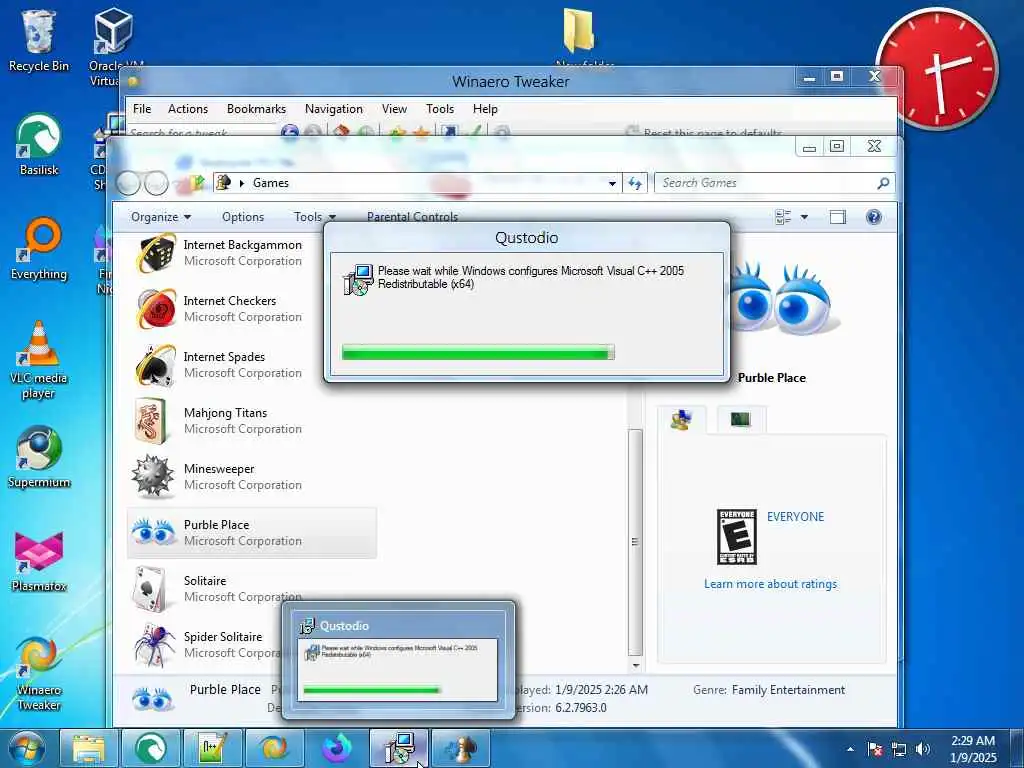Click Purble Place eyes icon in list
Screen dimensions: 1024x768
tap(153, 532)
